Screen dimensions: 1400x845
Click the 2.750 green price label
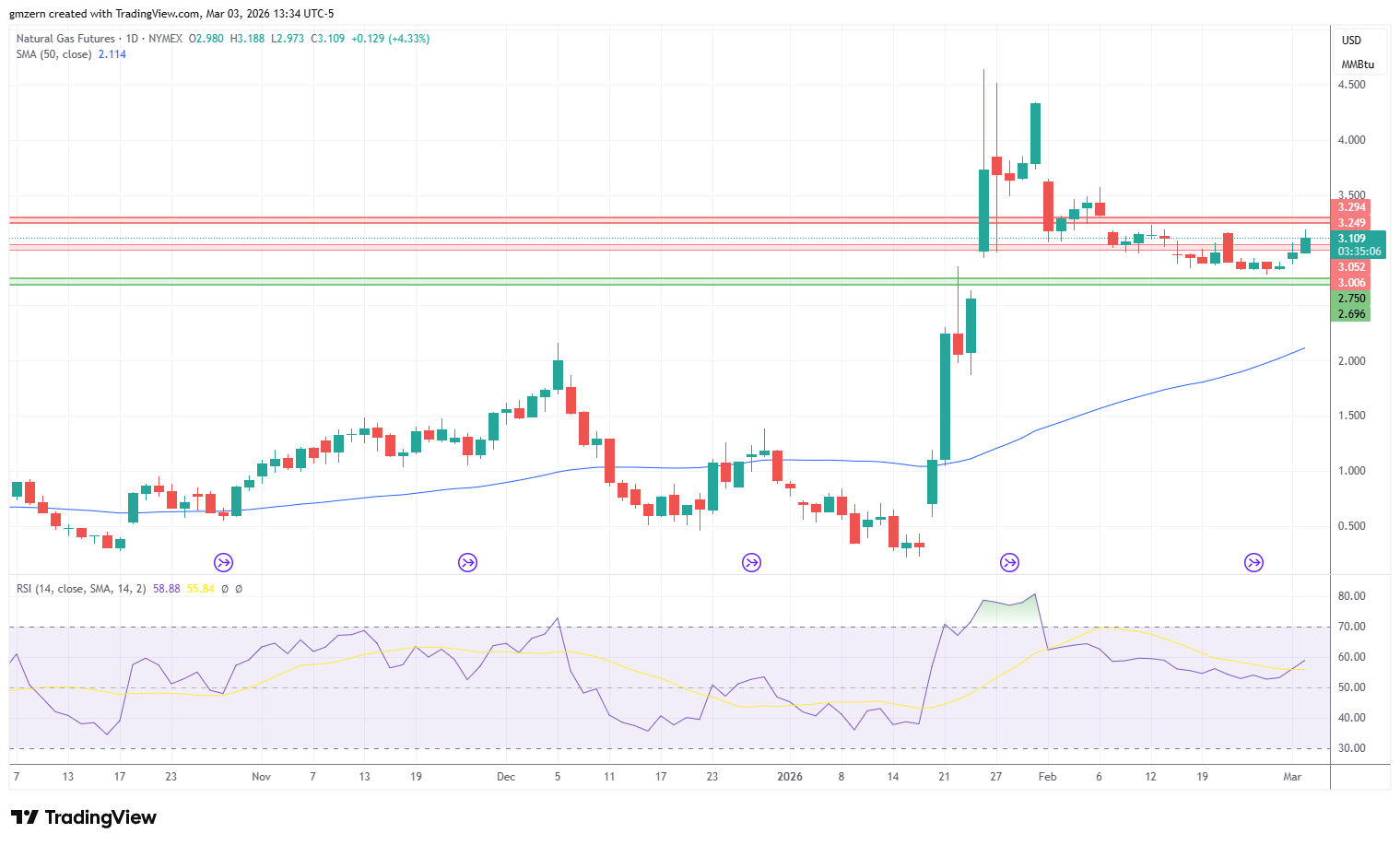point(1351,299)
